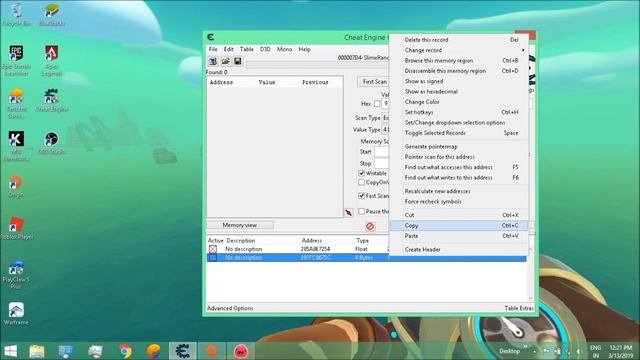The width and height of the screenshot is (640, 360).
Task: Click the Stop address field
Action: (382, 163)
